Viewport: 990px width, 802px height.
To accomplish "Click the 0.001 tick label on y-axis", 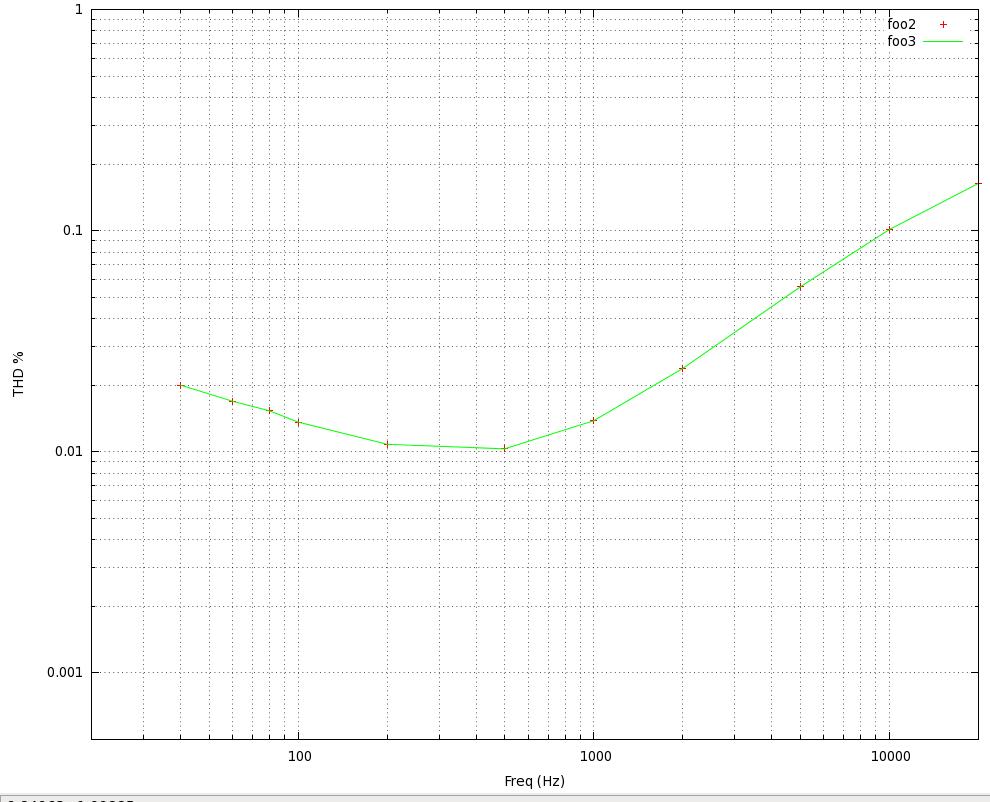I will pyautogui.click(x=65, y=673).
